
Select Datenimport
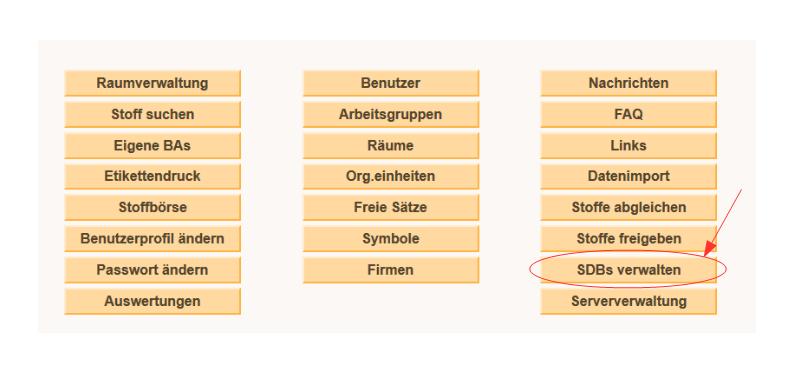point(628,176)
